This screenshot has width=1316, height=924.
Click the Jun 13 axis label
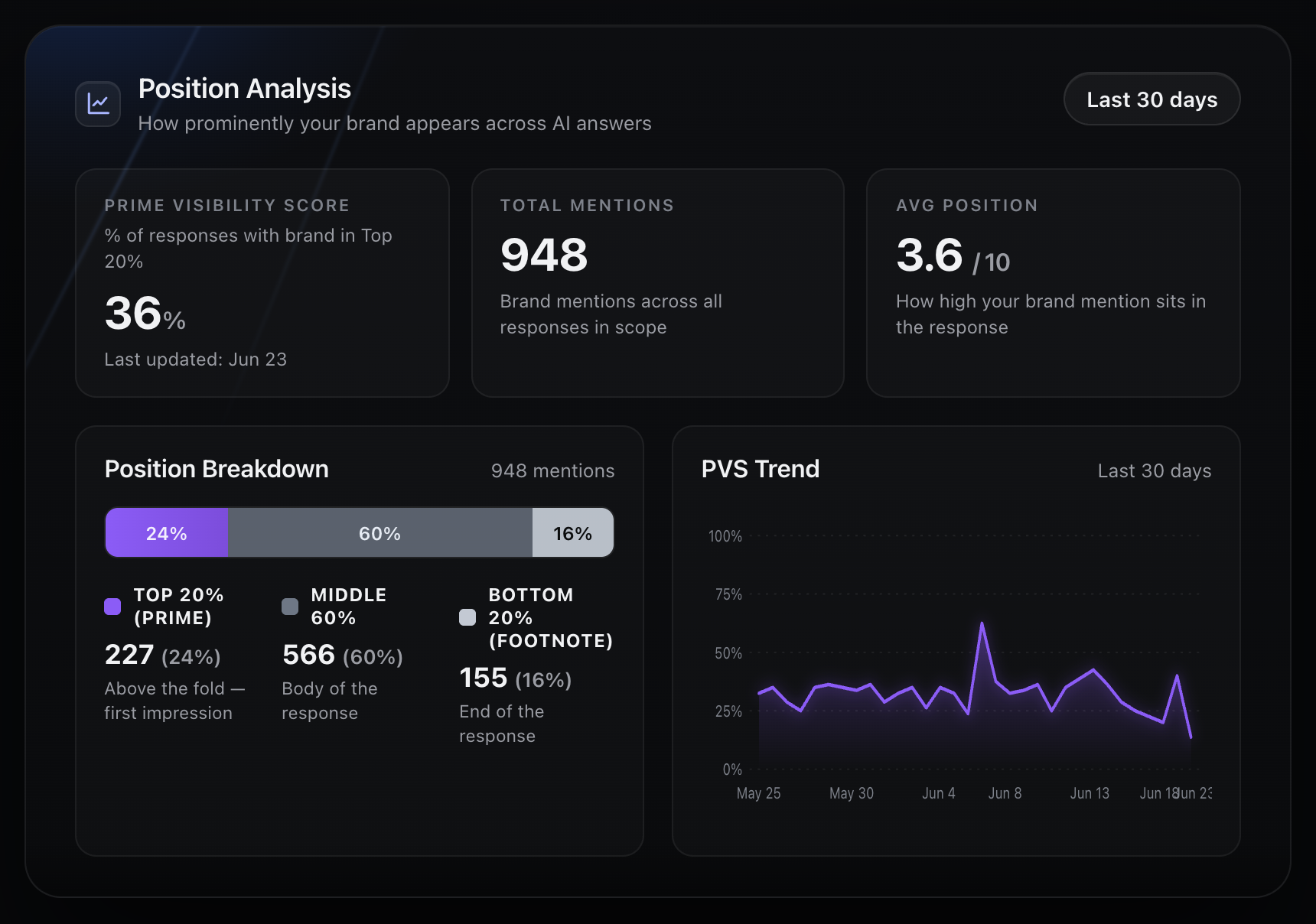pyautogui.click(x=1090, y=793)
